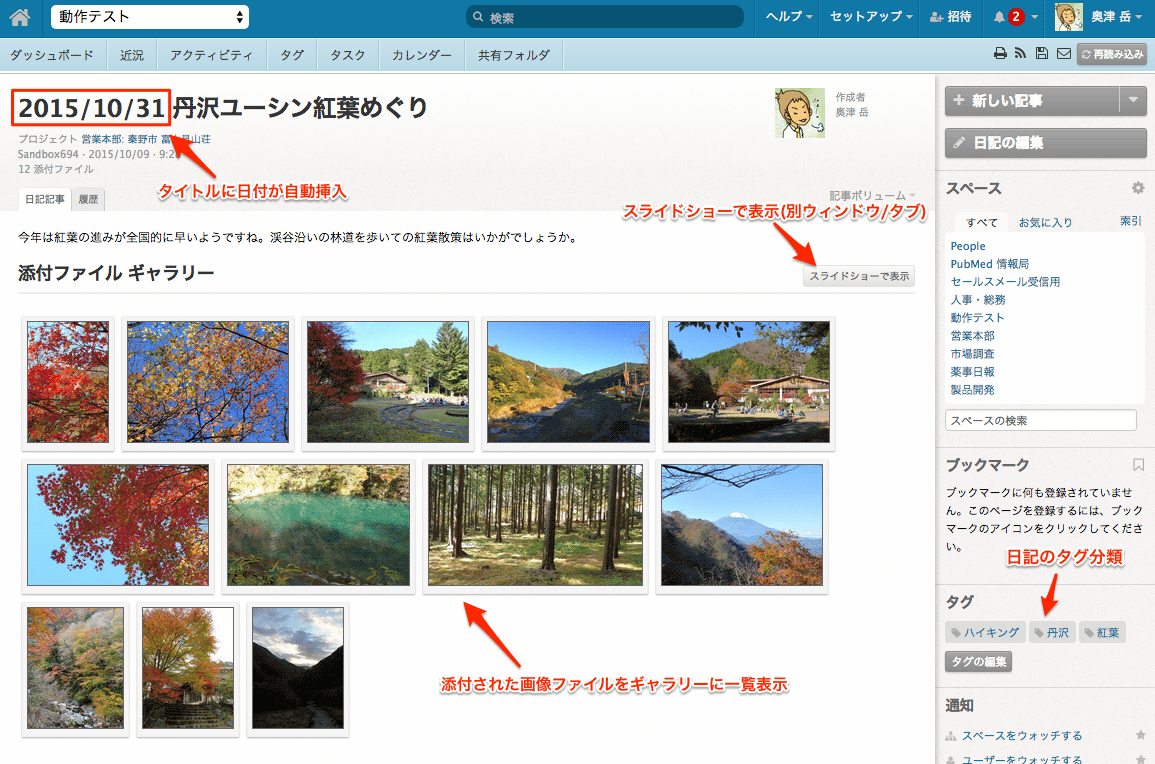
Task: Open the 薬事日報 space
Action: 972,371
